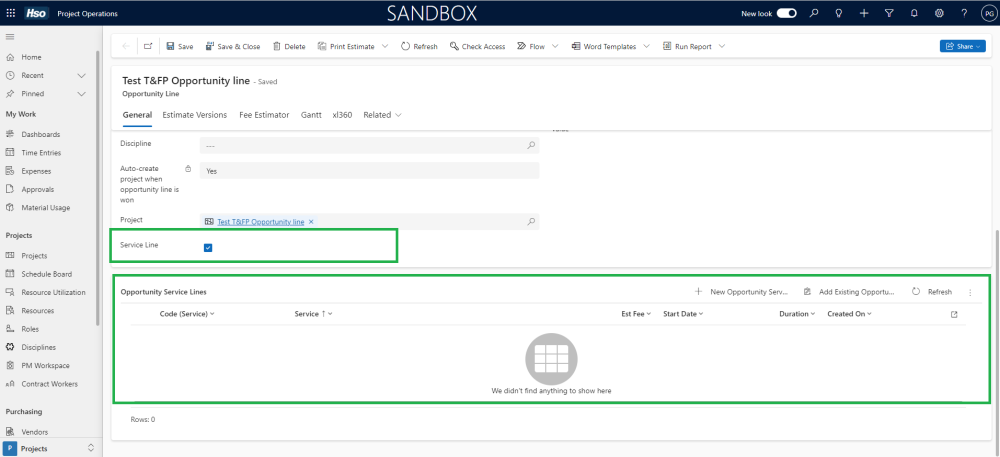
Task: Refresh the Opportunity Service Lines subgrid
Action: pos(931,292)
